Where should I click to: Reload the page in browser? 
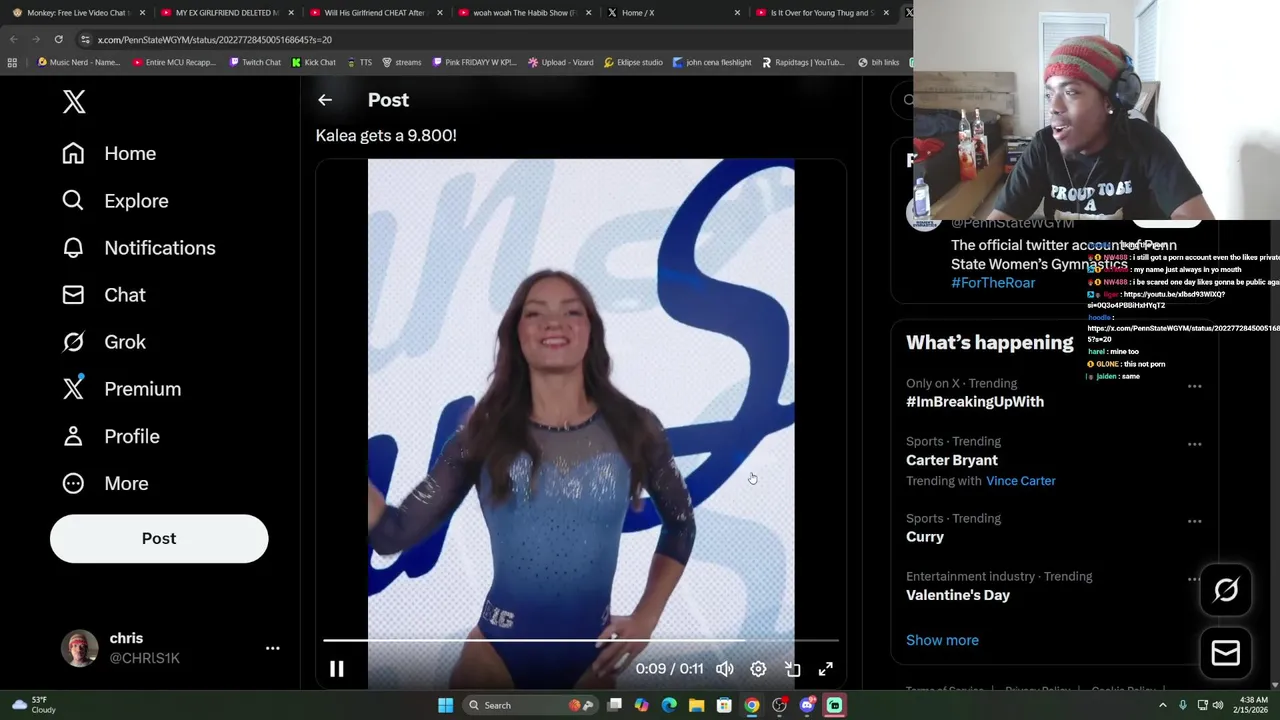(58, 39)
